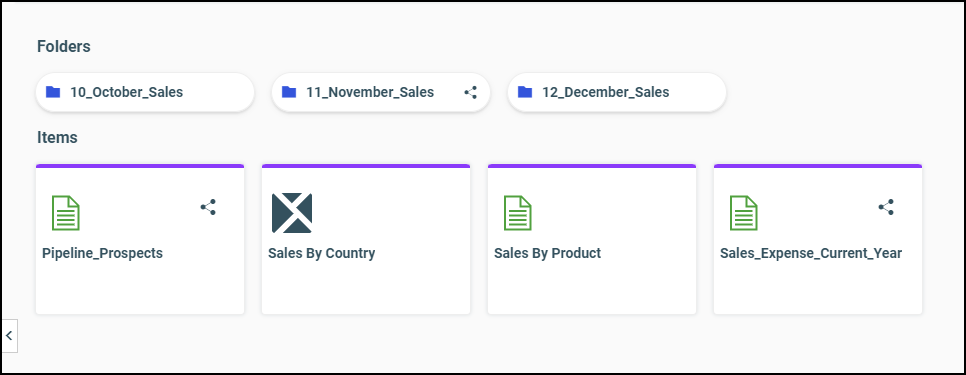The height and width of the screenshot is (375, 966).
Task: Select the Sales_Expense_Current_Year item title
Action: (x=811, y=253)
